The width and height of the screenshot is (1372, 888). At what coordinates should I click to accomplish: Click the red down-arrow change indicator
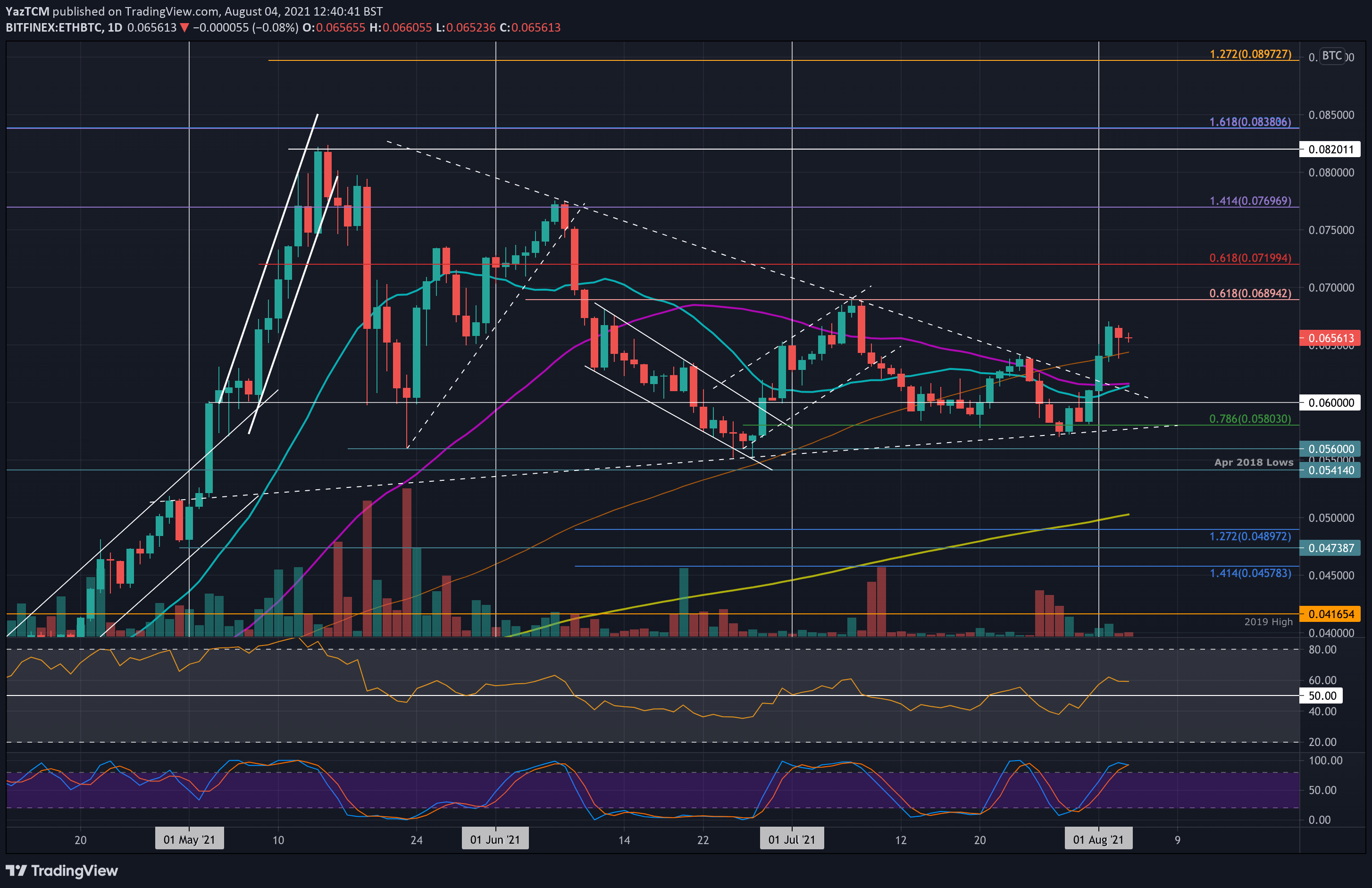[183, 27]
